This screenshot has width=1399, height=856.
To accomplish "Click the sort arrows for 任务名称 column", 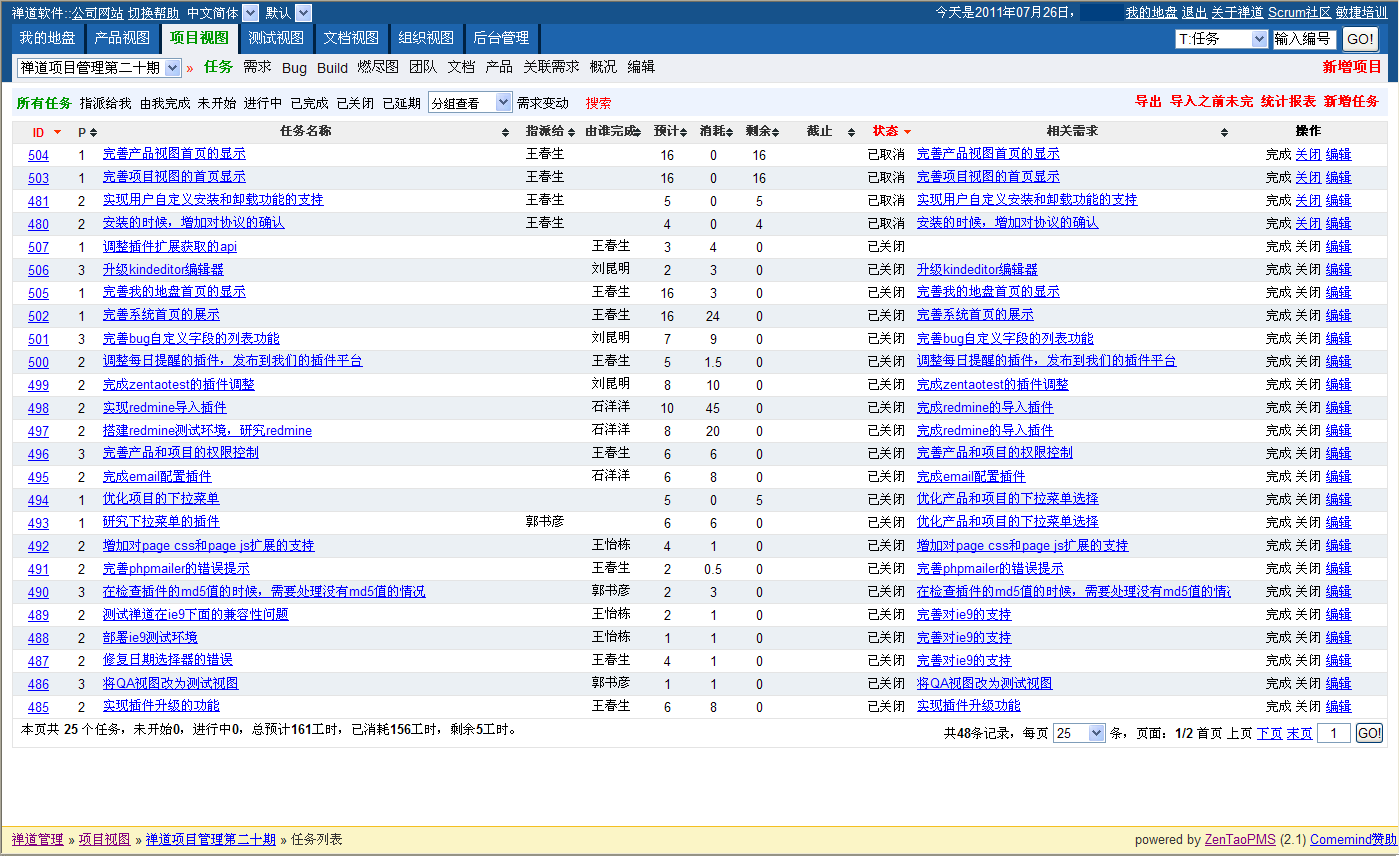I will click(x=505, y=132).
